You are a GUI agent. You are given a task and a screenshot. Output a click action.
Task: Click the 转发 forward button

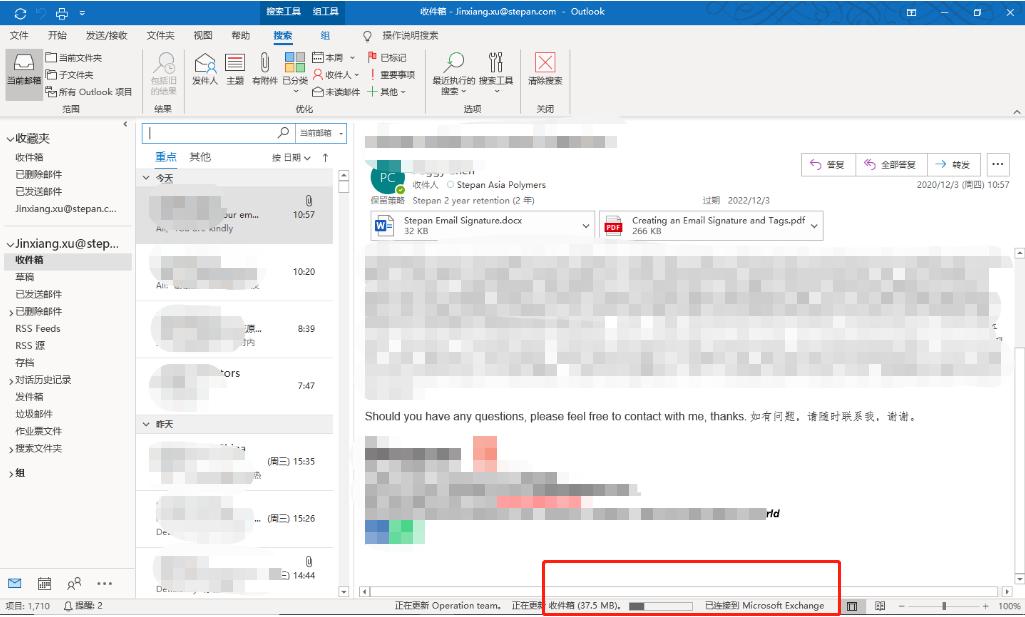950,163
